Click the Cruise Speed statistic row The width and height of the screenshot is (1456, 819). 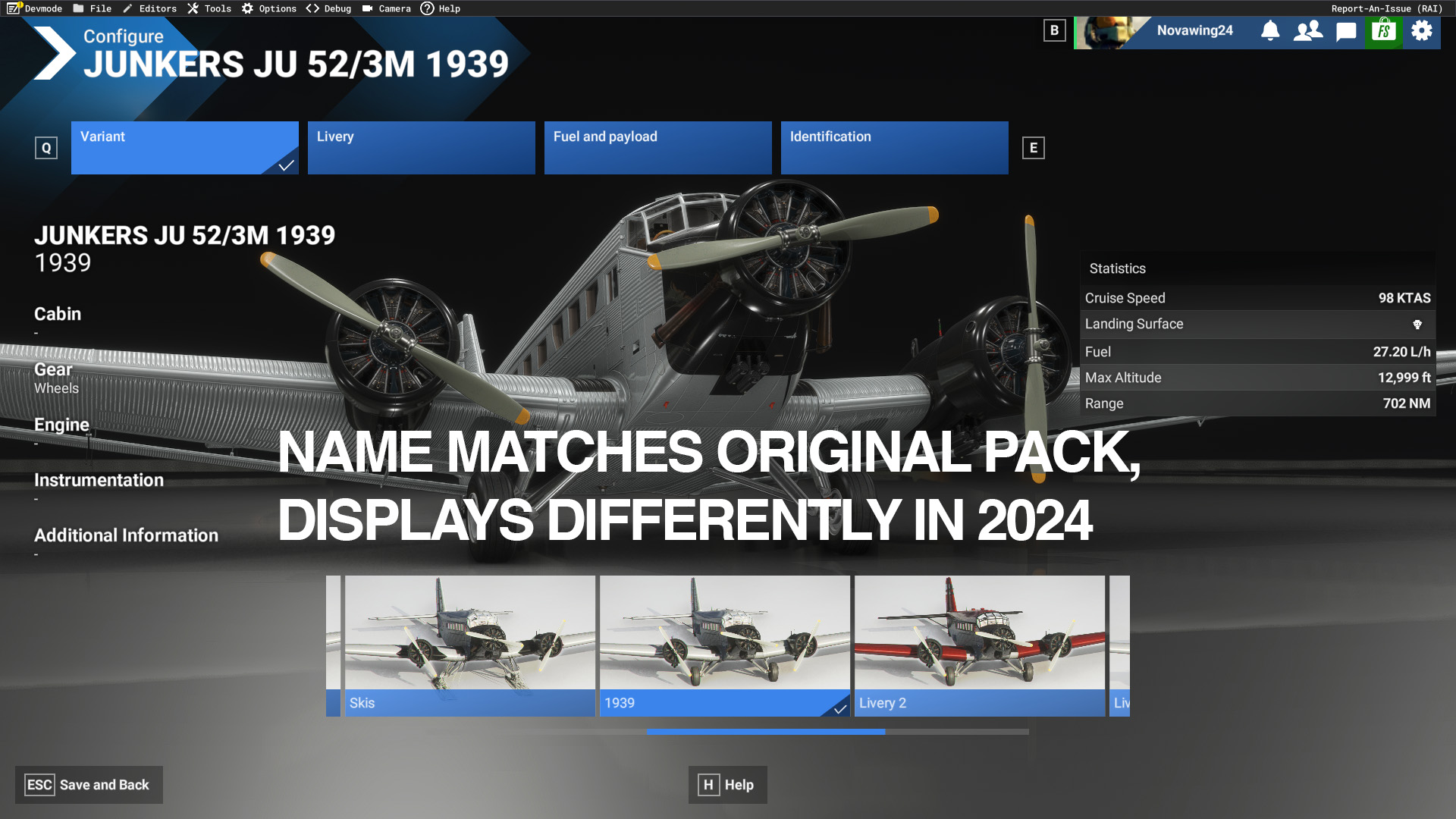click(1257, 298)
